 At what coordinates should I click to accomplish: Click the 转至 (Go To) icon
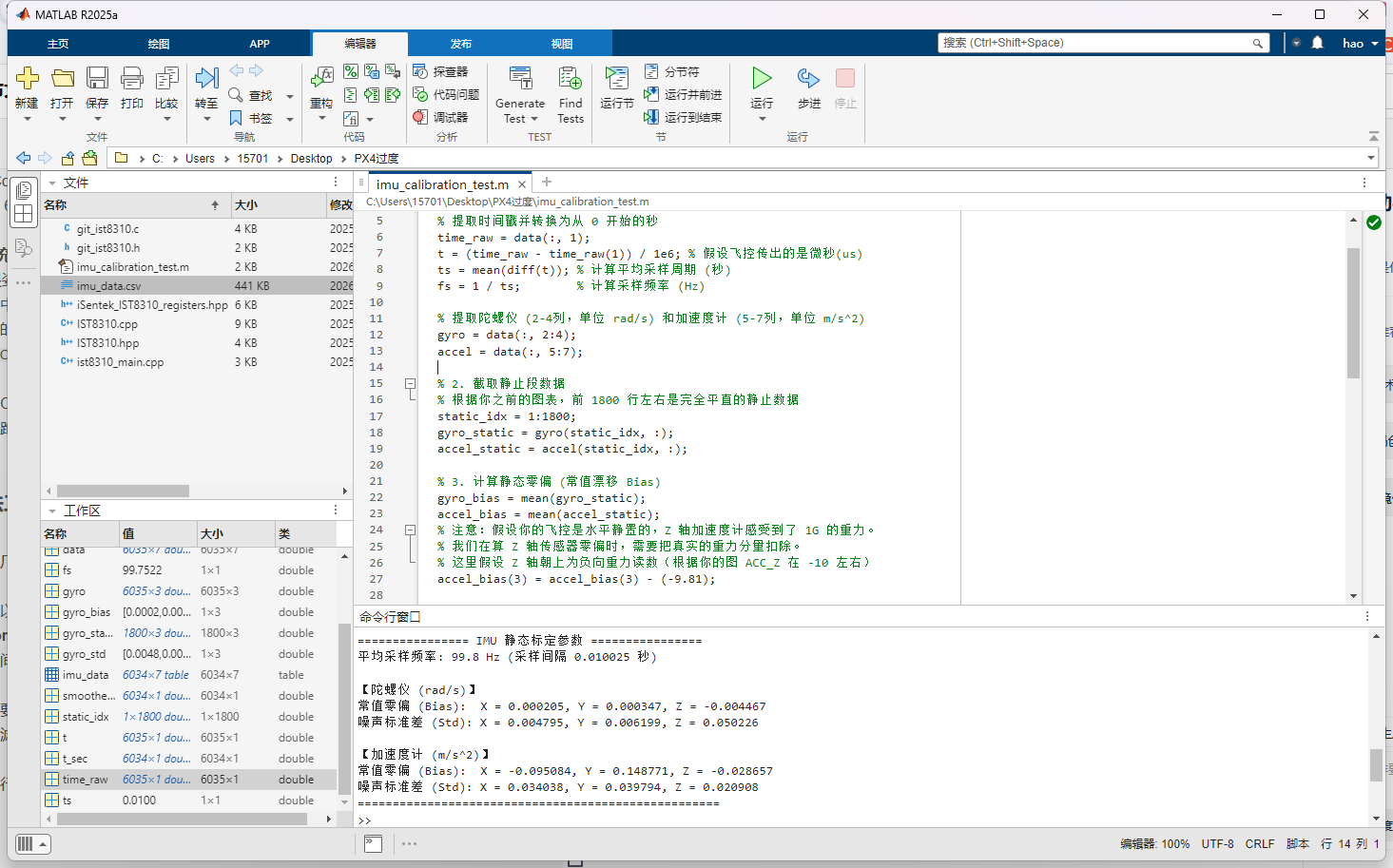point(206,78)
